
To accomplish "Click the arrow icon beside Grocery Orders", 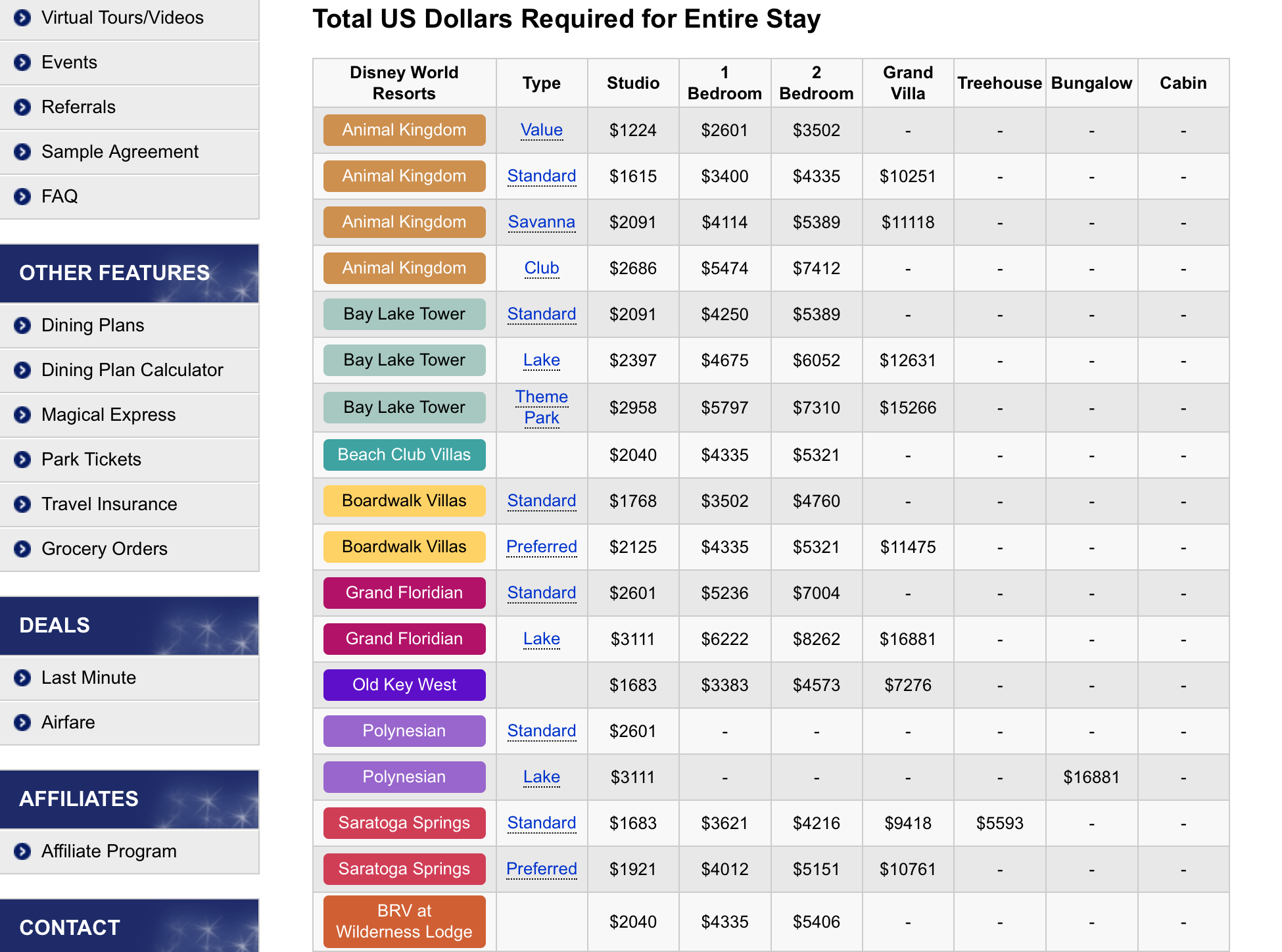I will (x=22, y=549).
